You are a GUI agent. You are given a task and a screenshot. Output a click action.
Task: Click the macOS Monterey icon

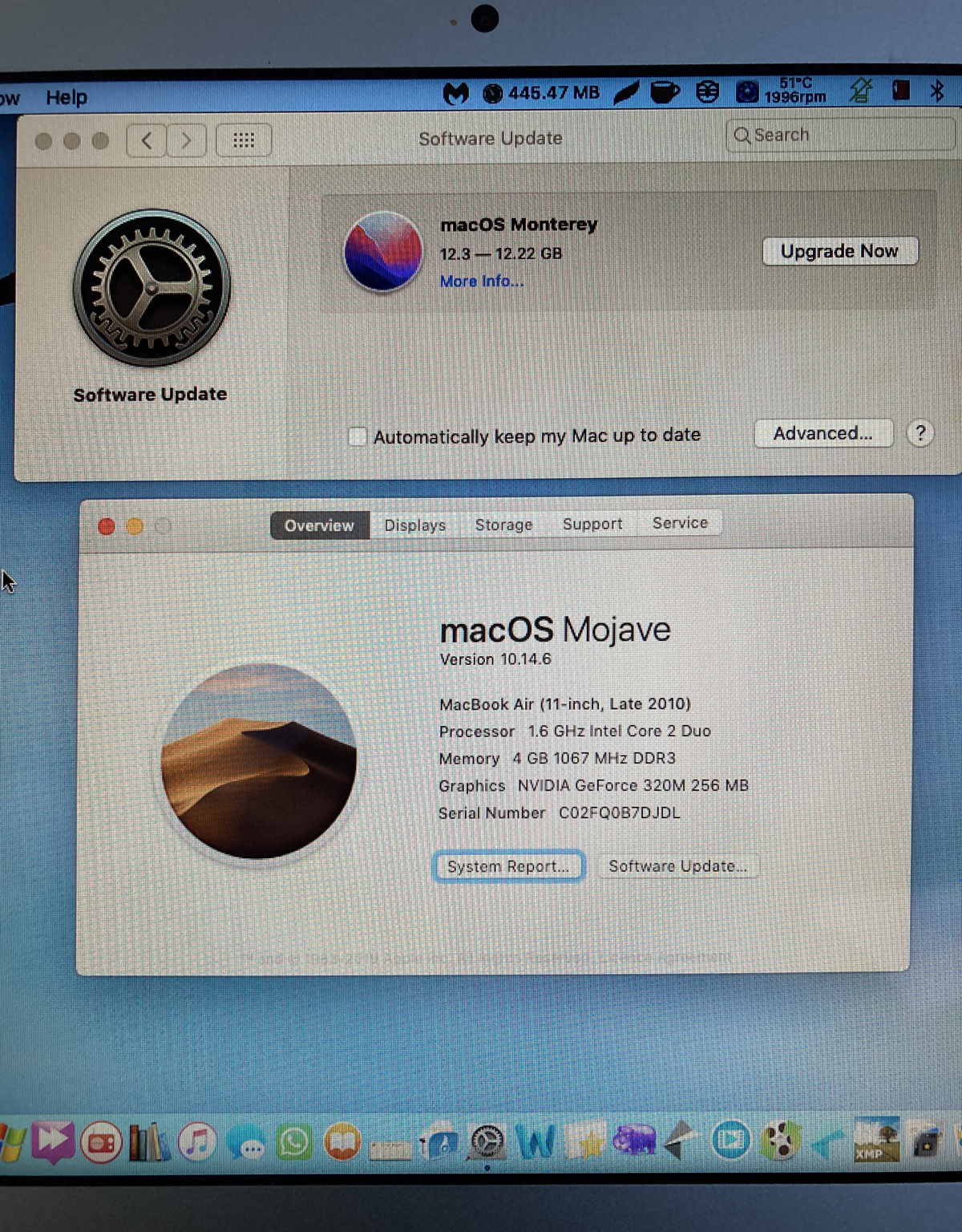point(382,252)
